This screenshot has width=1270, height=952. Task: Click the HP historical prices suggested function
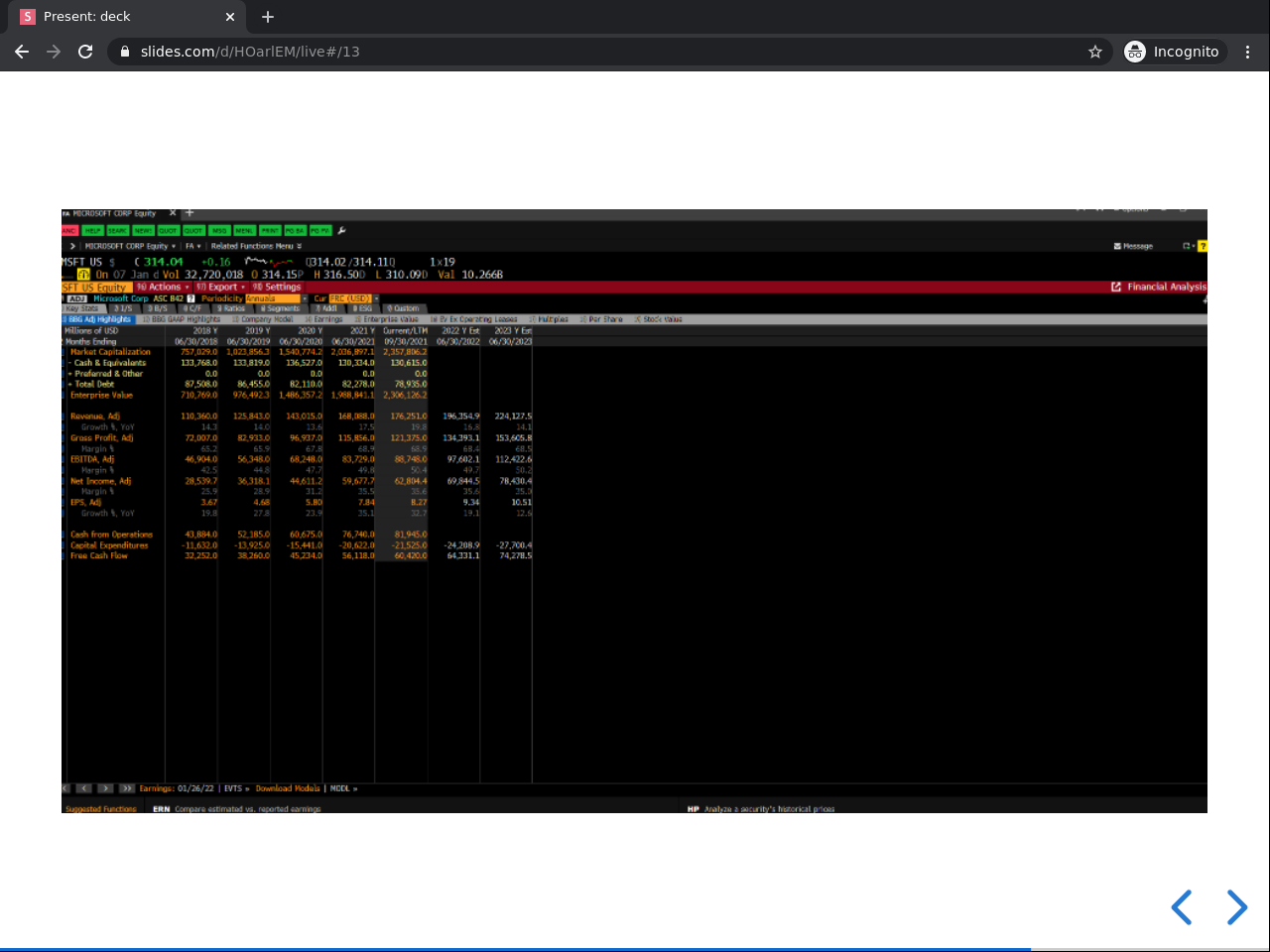pyautogui.click(x=761, y=809)
